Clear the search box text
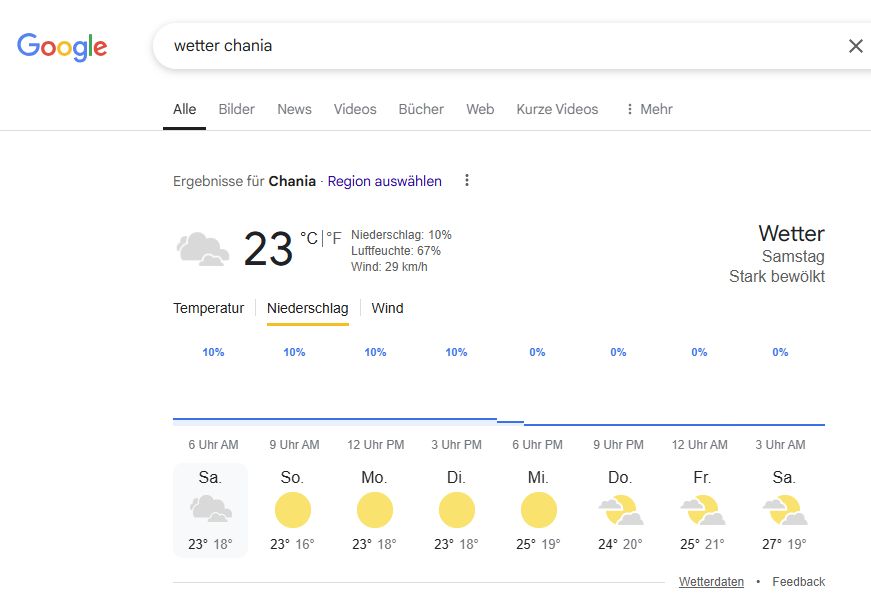871x612 pixels. [855, 46]
